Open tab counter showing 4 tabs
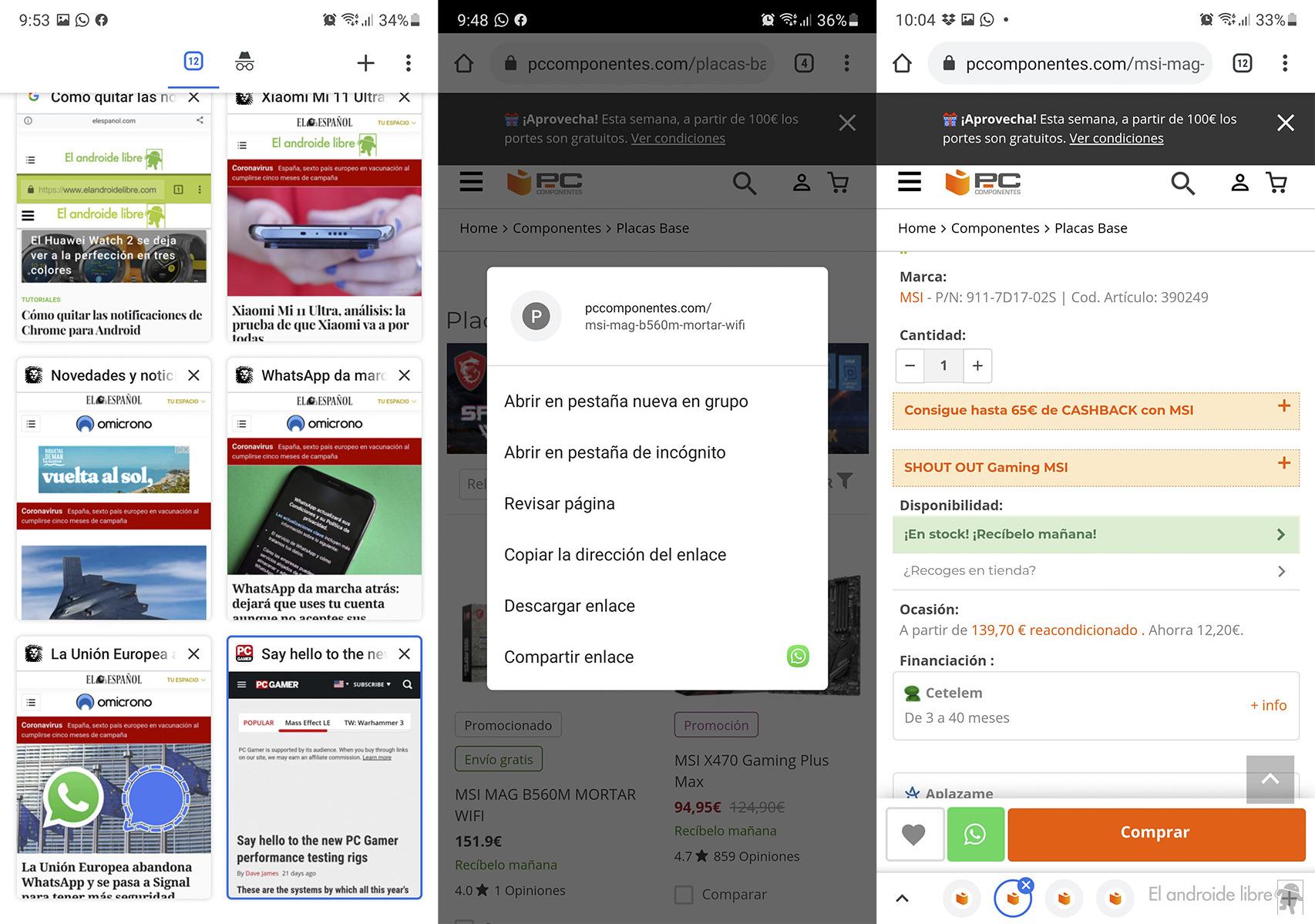Screen dimensions: 1315x924 tap(804, 63)
